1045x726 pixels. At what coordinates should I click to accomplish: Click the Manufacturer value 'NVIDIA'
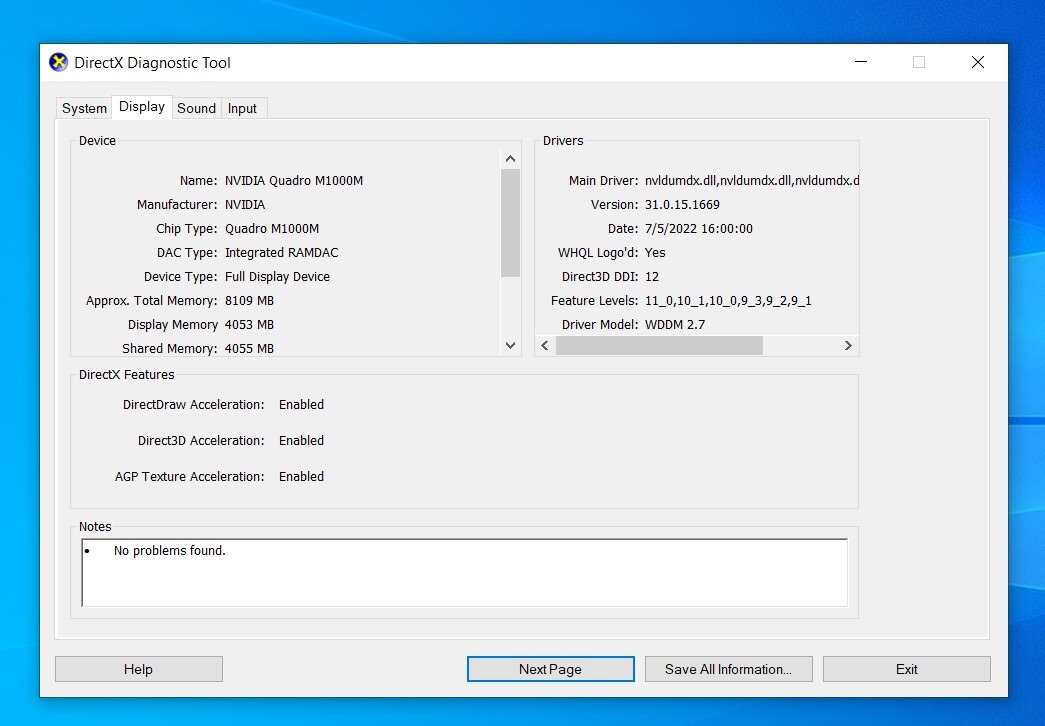[x=245, y=205]
